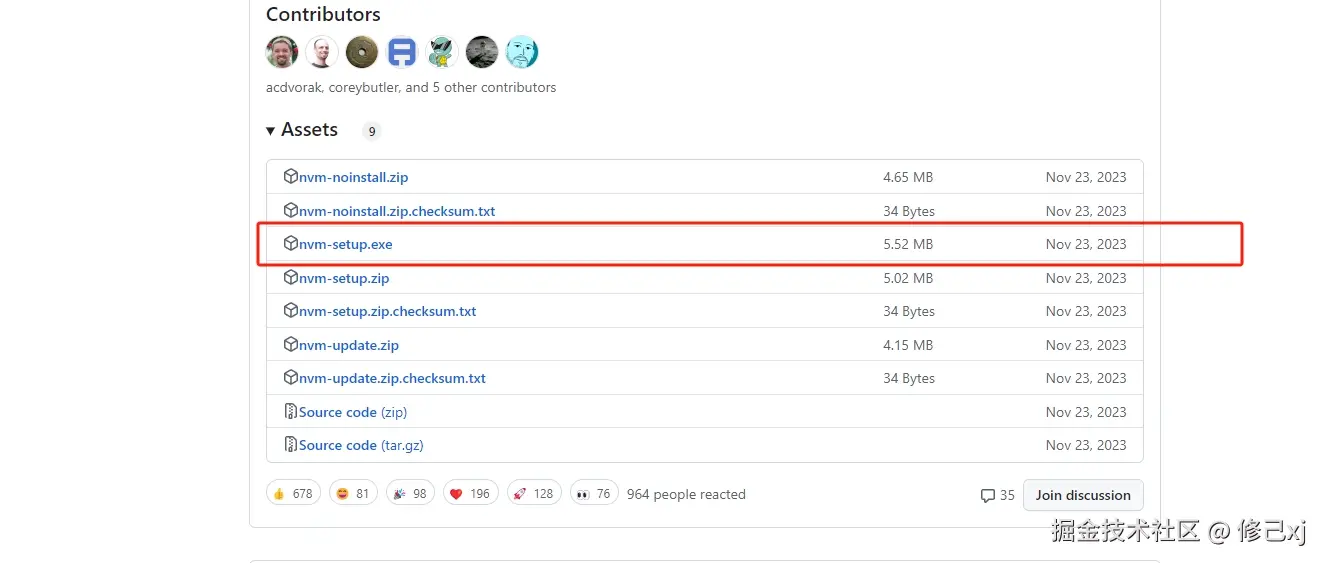React with thumbs up (678)
This screenshot has height=563, width=1324.
click(293, 493)
